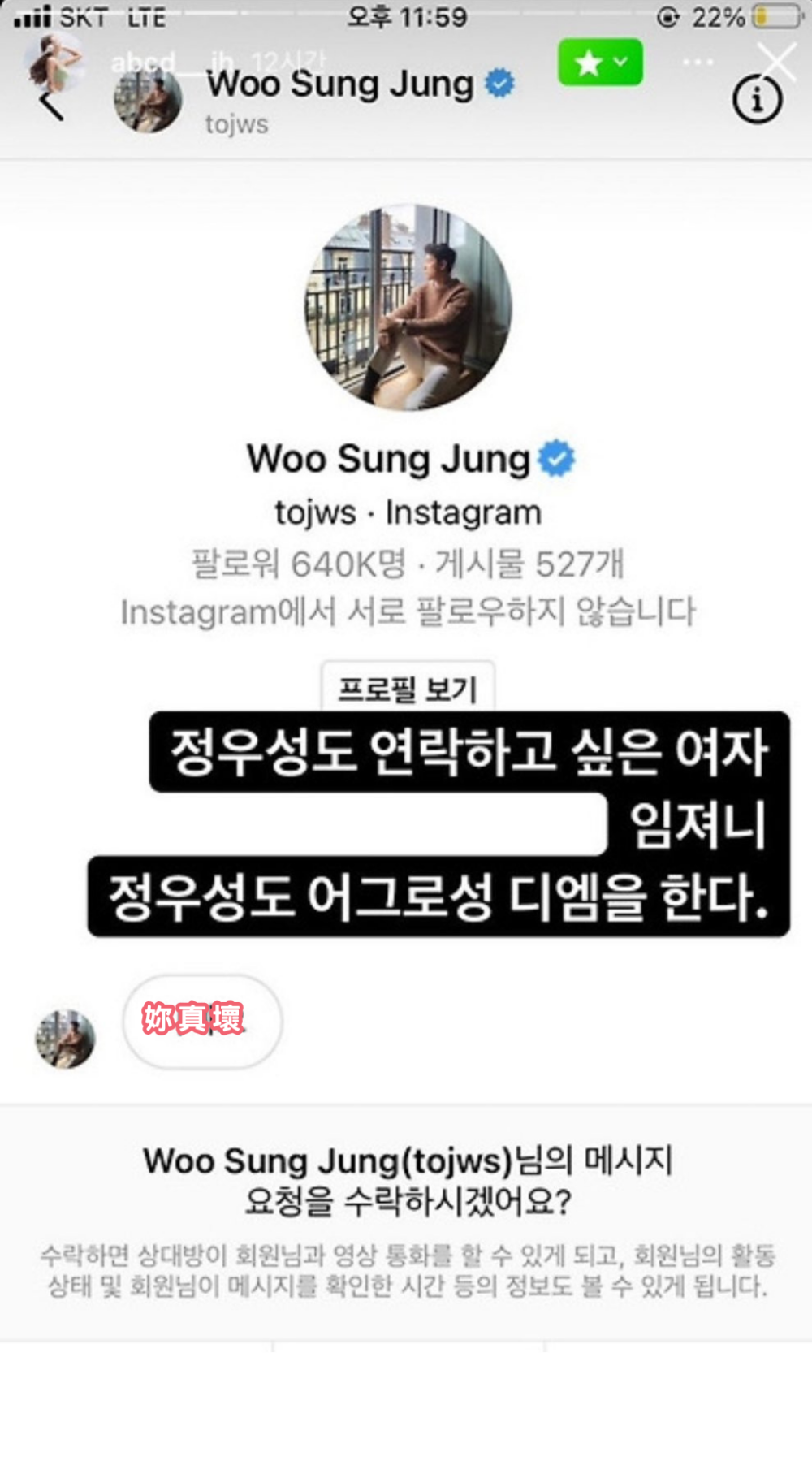Tap the back arrow icon
The image size is (812, 1465).
(x=51, y=105)
